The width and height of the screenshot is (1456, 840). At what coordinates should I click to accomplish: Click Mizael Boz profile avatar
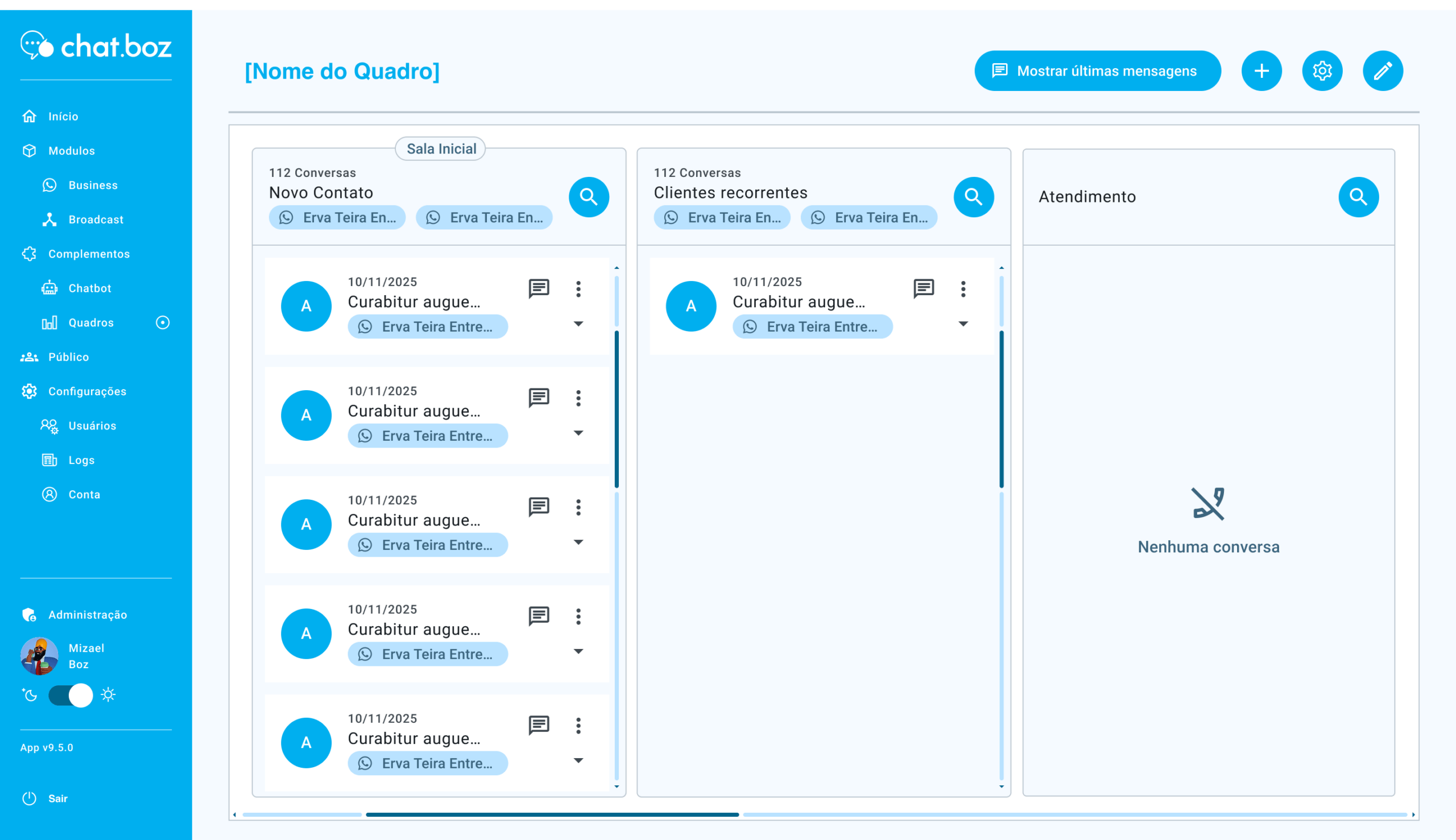pyautogui.click(x=39, y=656)
